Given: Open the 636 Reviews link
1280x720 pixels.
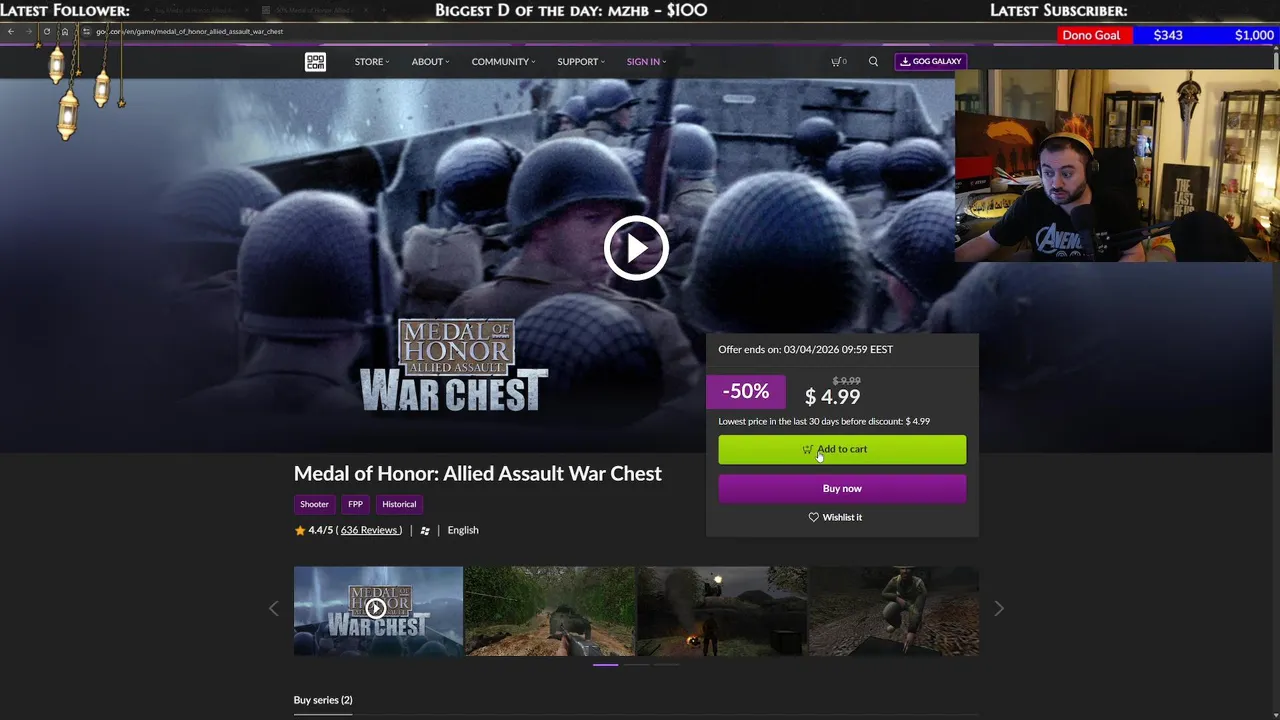Looking at the screenshot, I should click(x=369, y=530).
